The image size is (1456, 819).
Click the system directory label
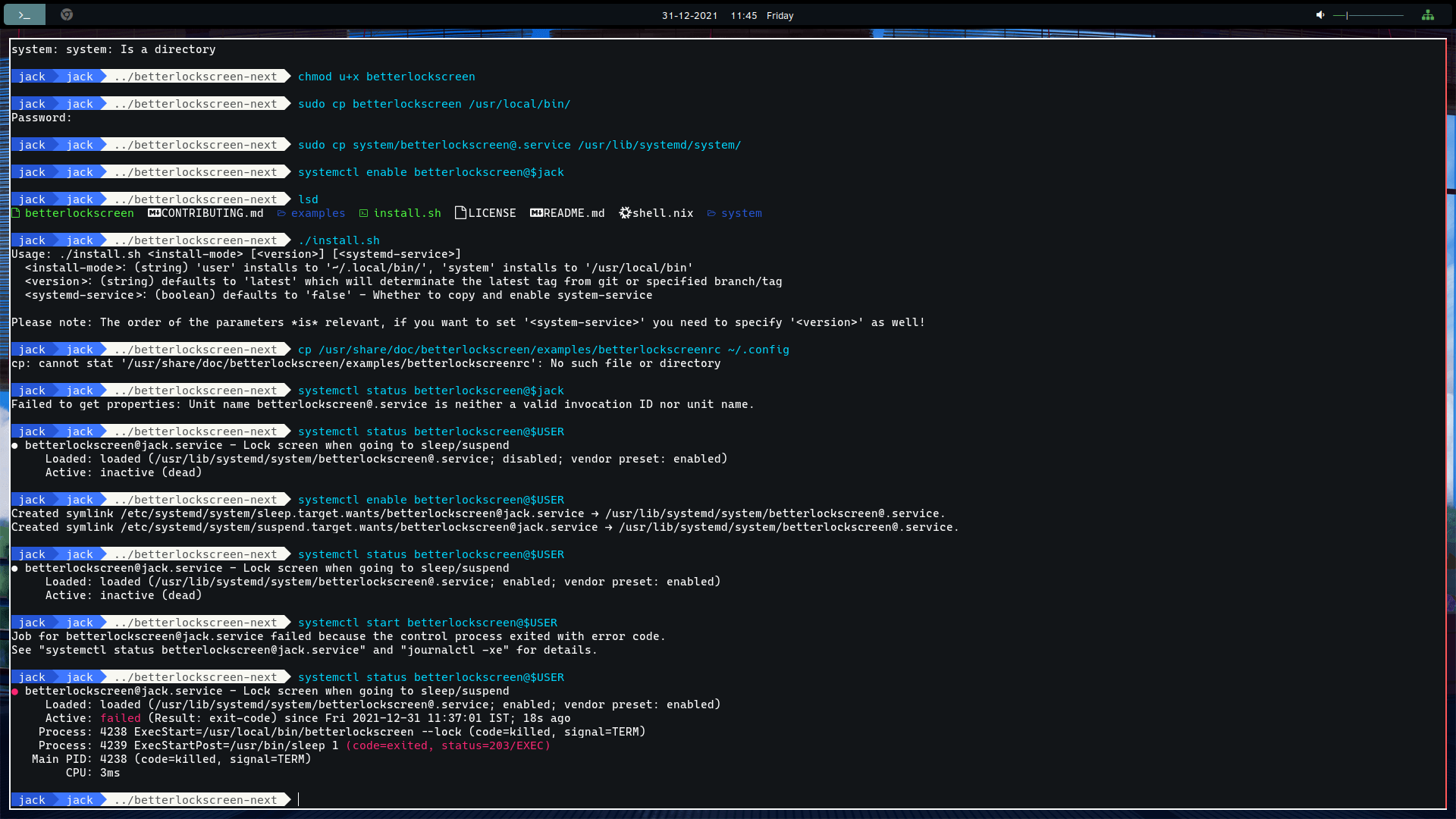click(x=743, y=213)
